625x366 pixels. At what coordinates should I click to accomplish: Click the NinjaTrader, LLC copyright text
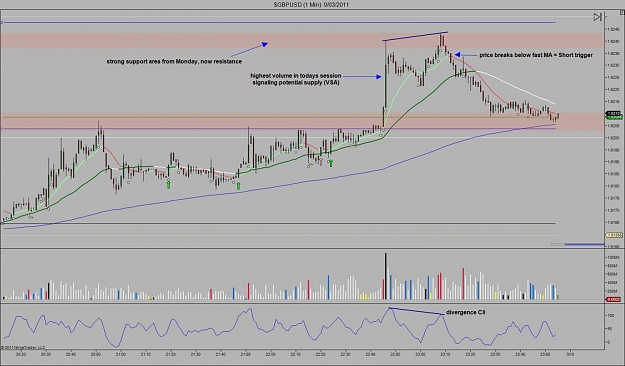click(23, 348)
